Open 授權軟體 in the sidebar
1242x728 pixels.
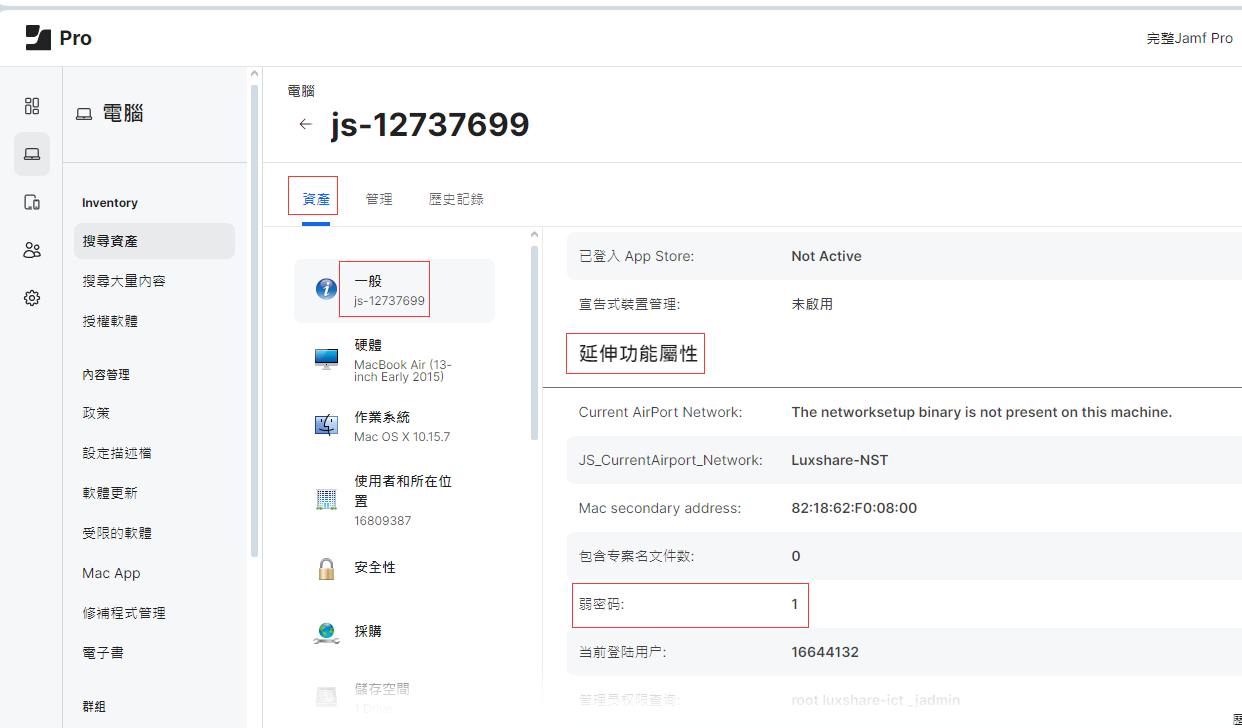tap(110, 321)
